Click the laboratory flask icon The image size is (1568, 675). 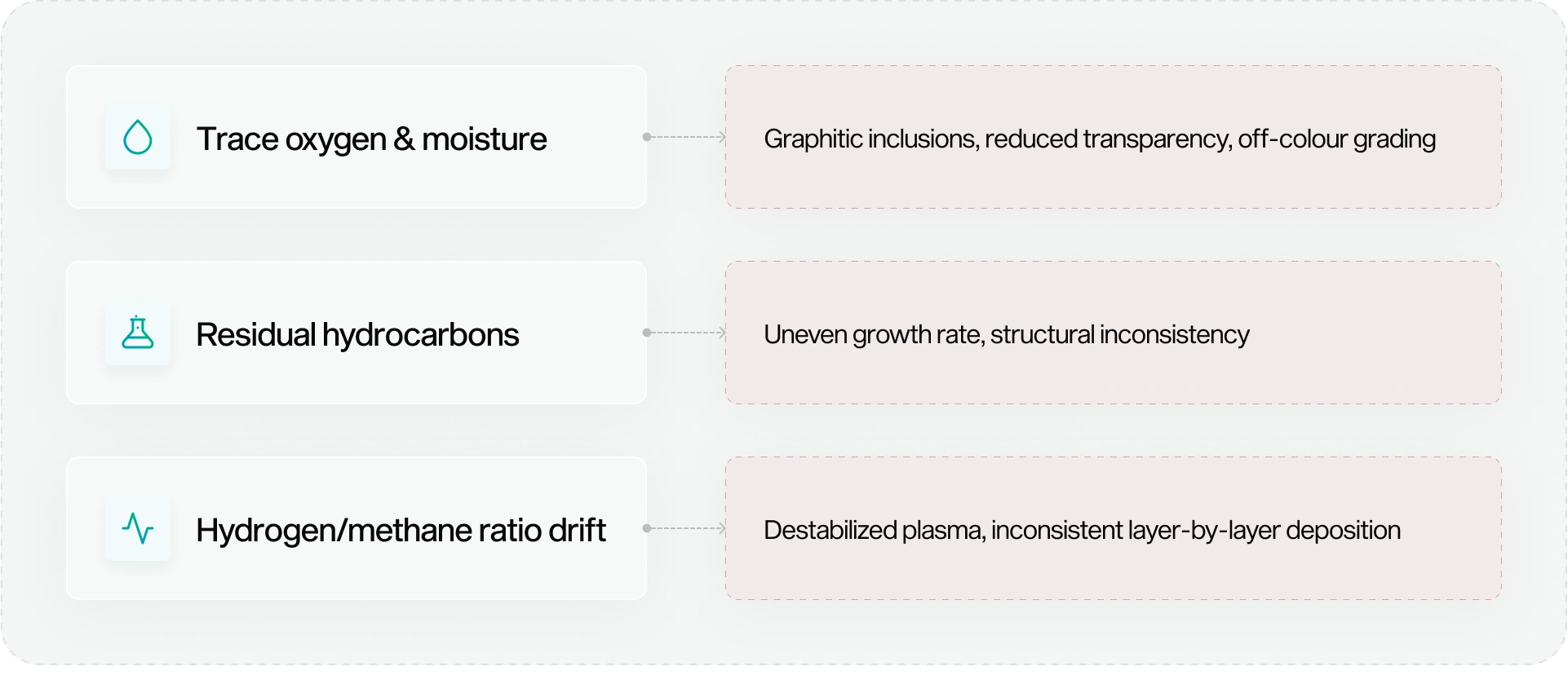click(138, 333)
